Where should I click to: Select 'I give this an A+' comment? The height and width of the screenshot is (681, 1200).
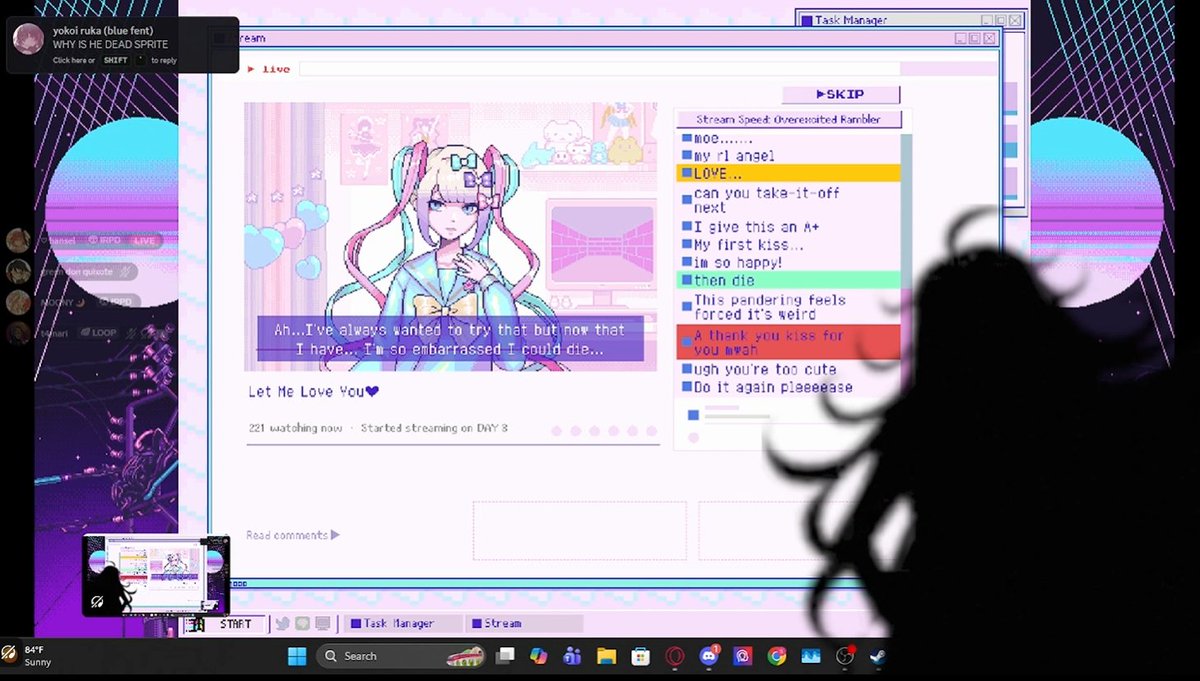788,227
